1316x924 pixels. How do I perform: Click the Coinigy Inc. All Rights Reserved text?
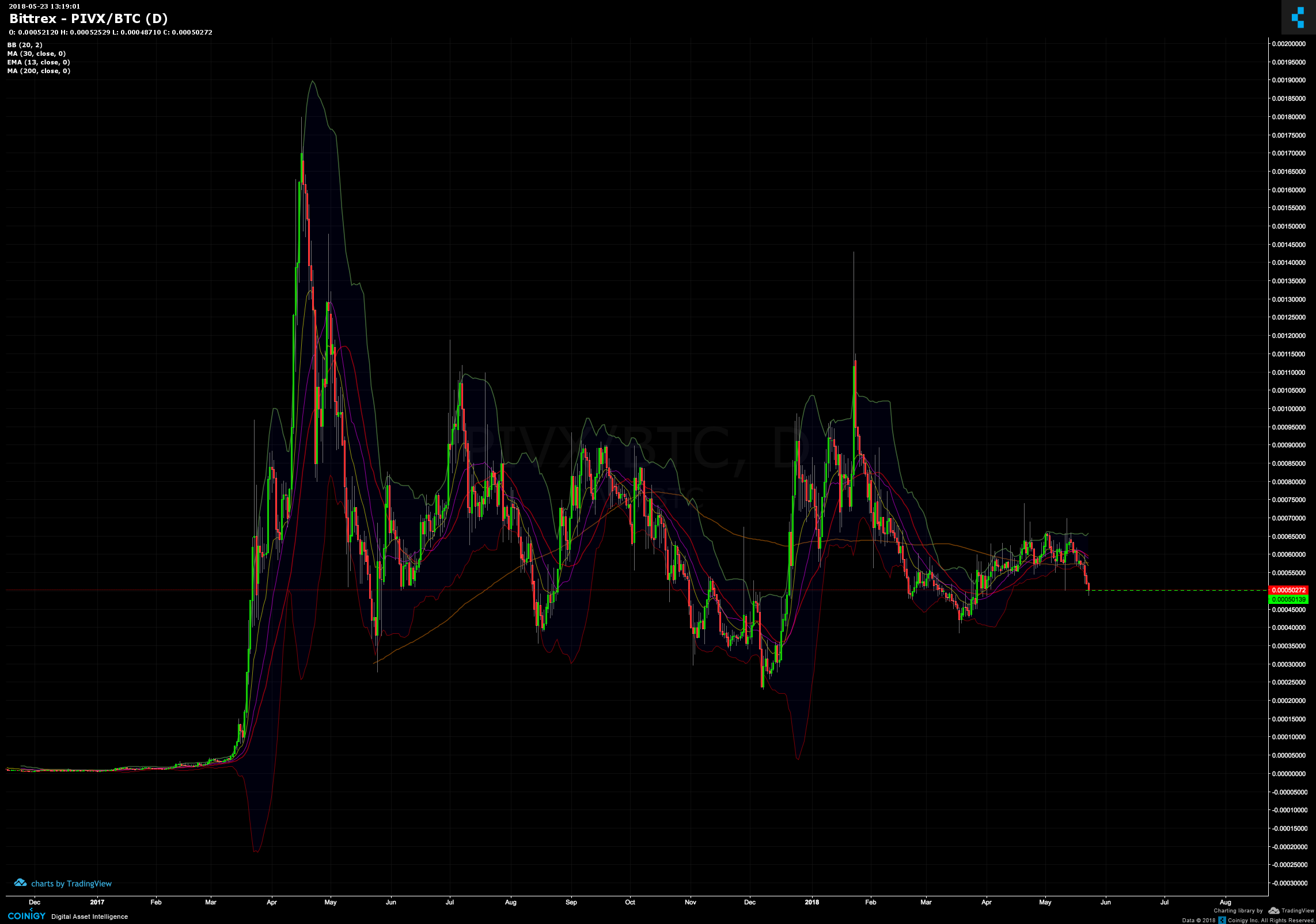[x=1271, y=920]
